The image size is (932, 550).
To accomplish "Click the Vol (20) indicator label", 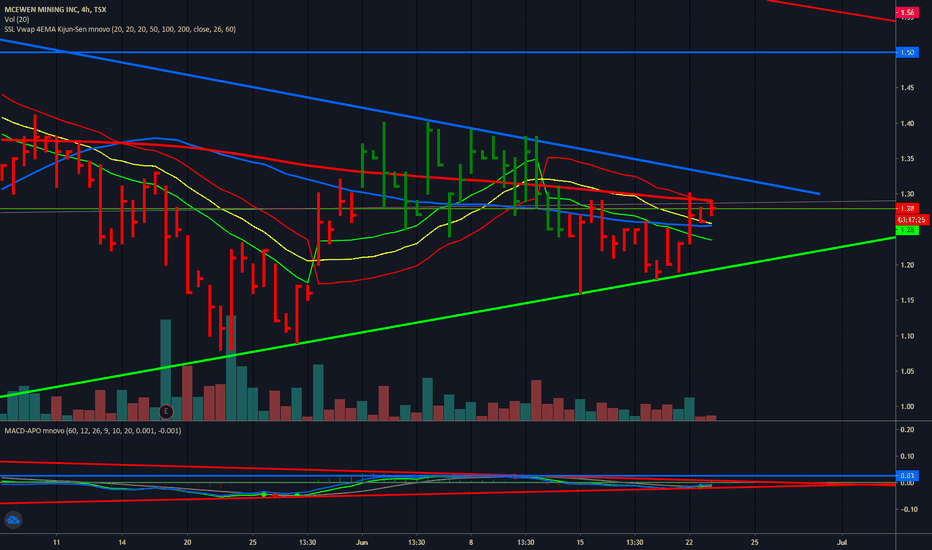I will pyautogui.click(x=17, y=20).
